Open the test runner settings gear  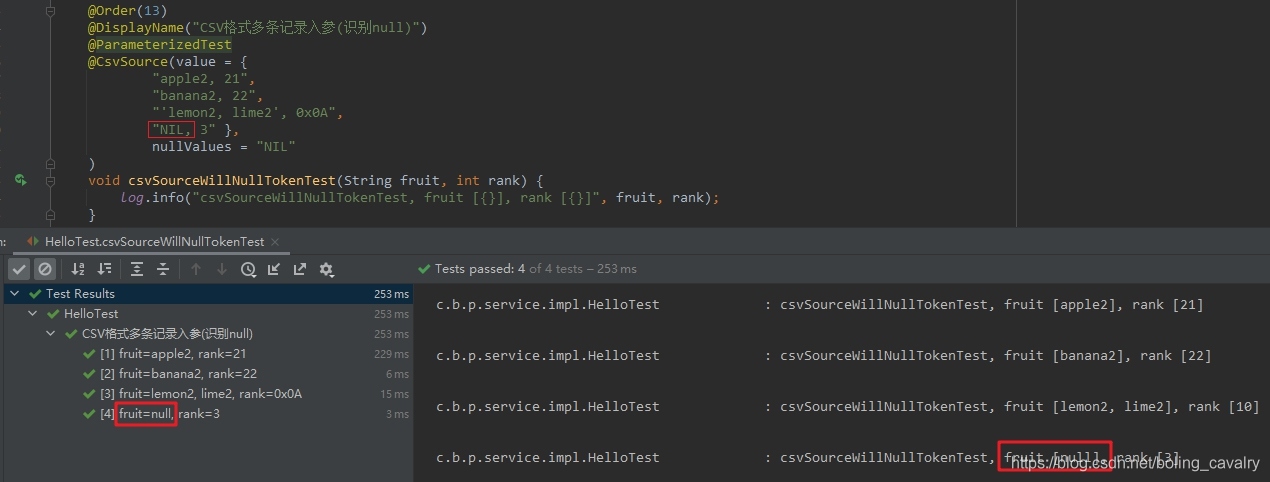tap(326, 269)
